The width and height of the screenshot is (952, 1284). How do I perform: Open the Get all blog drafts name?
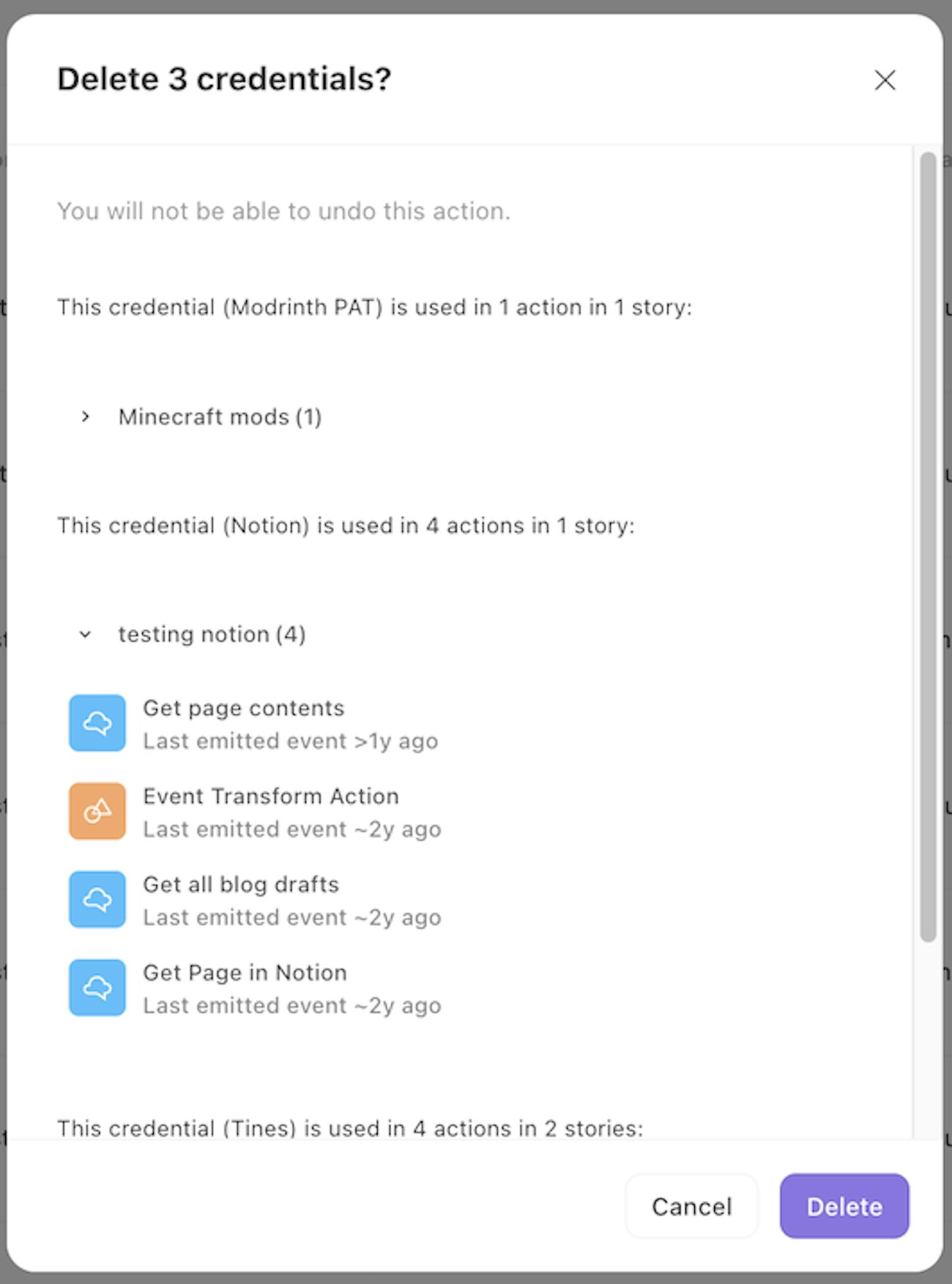tap(241, 885)
